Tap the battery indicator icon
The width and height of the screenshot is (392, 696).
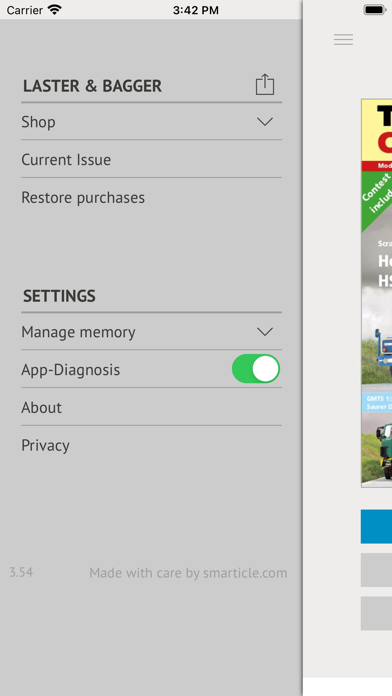375,10
